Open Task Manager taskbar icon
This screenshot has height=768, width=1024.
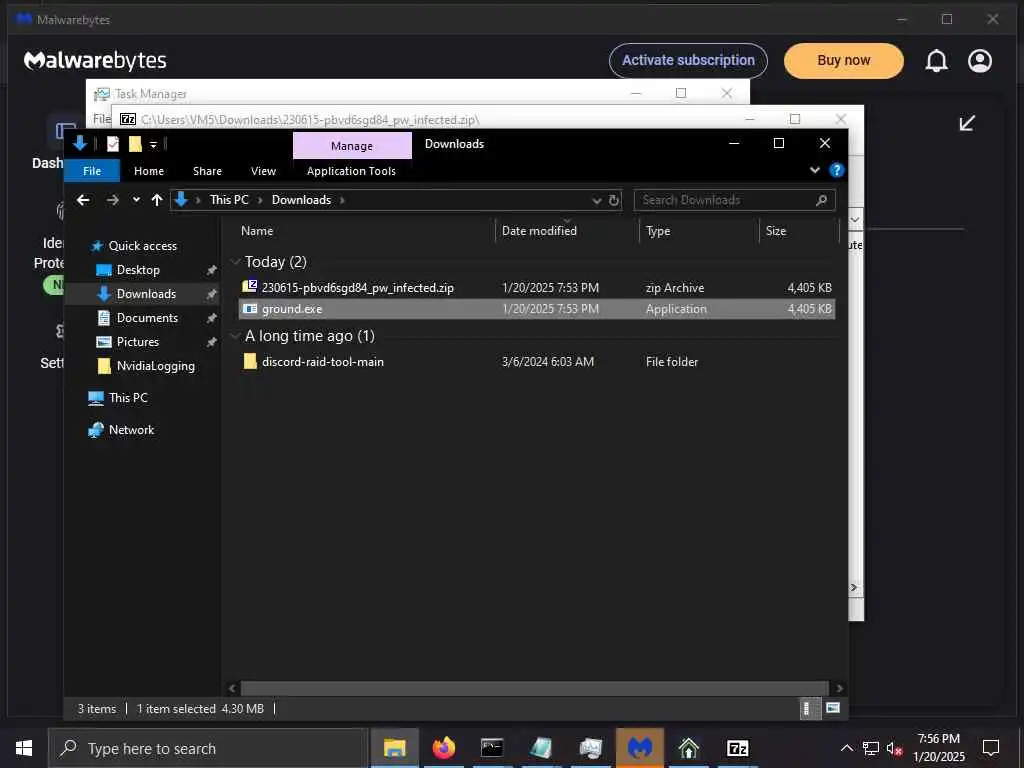[x=590, y=748]
